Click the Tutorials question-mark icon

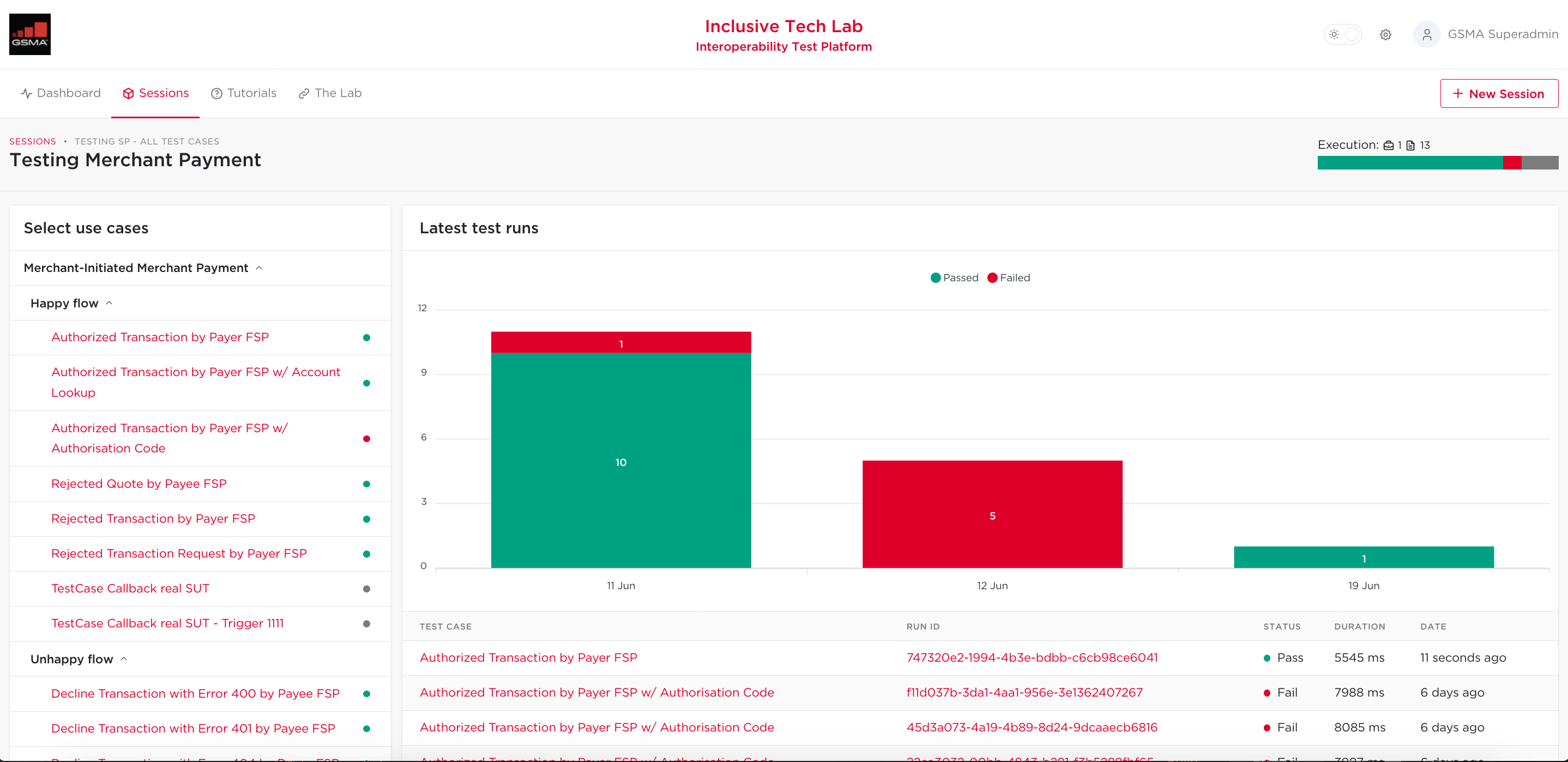pos(216,93)
